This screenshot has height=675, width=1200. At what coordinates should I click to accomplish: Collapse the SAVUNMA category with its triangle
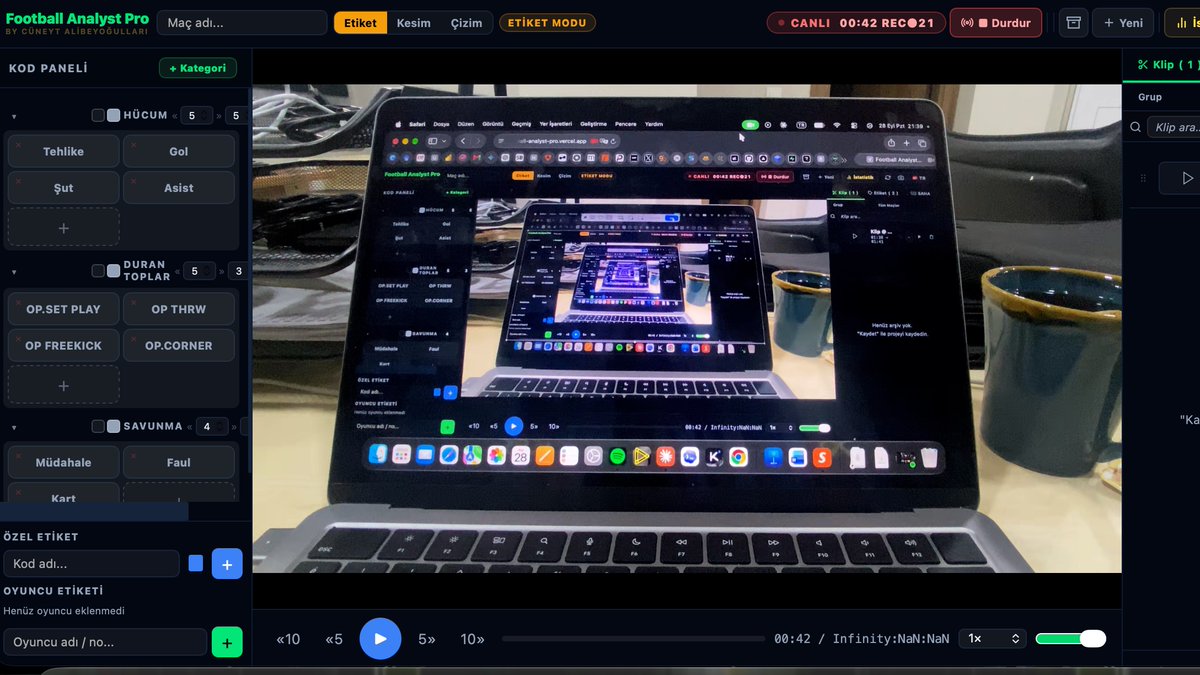pos(14,428)
